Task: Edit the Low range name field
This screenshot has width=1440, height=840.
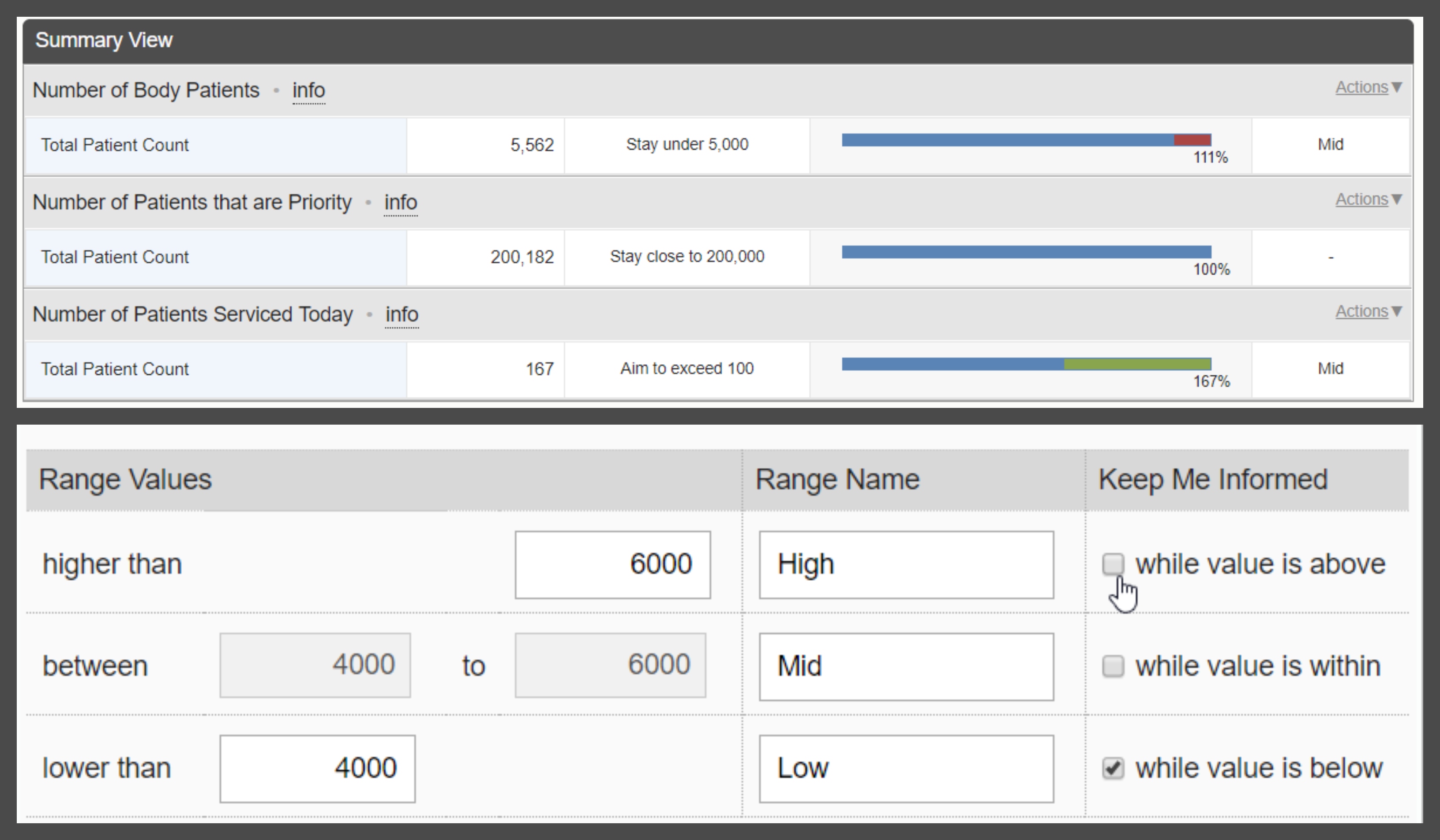Action: tap(906, 769)
